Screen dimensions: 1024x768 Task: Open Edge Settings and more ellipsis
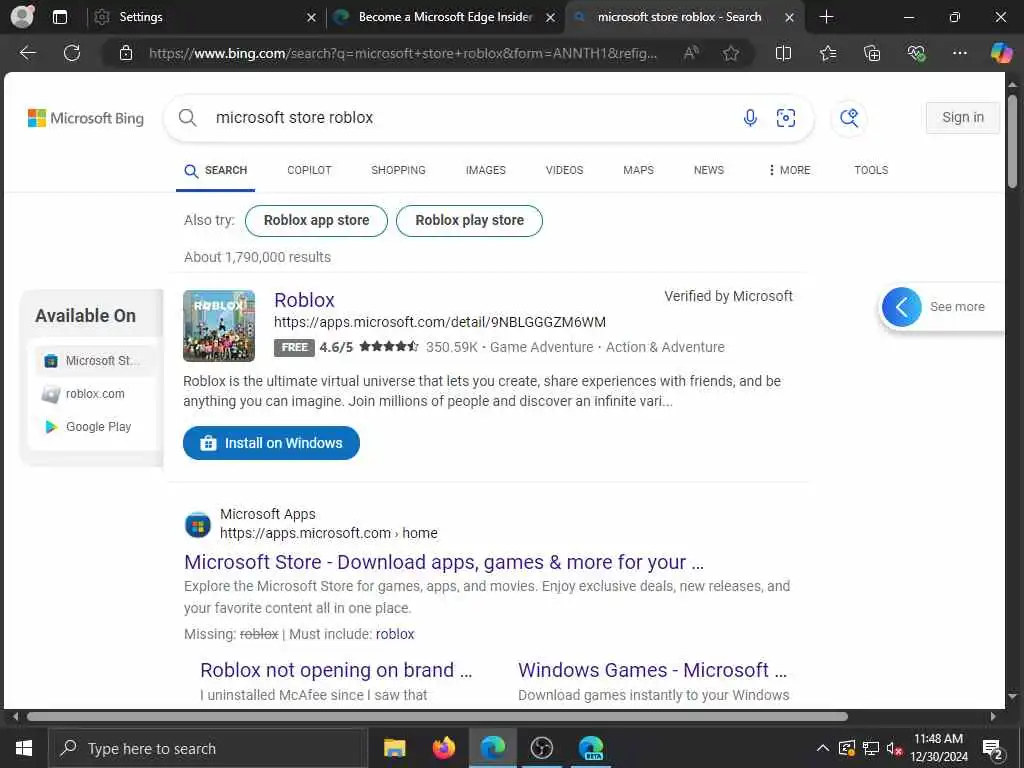[959, 53]
